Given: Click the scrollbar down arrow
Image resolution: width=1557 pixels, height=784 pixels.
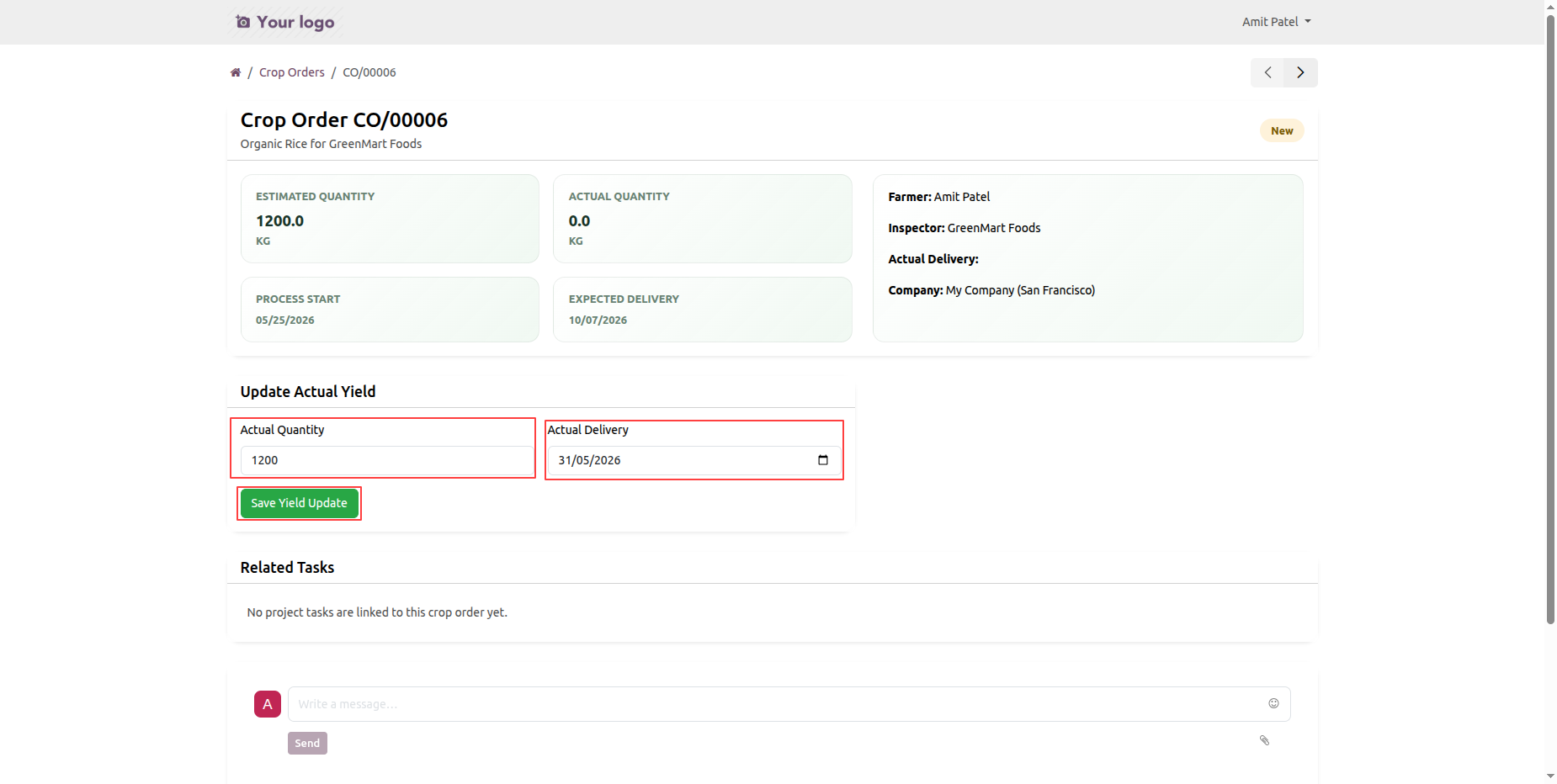Looking at the screenshot, I should click(x=1550, y=776).
